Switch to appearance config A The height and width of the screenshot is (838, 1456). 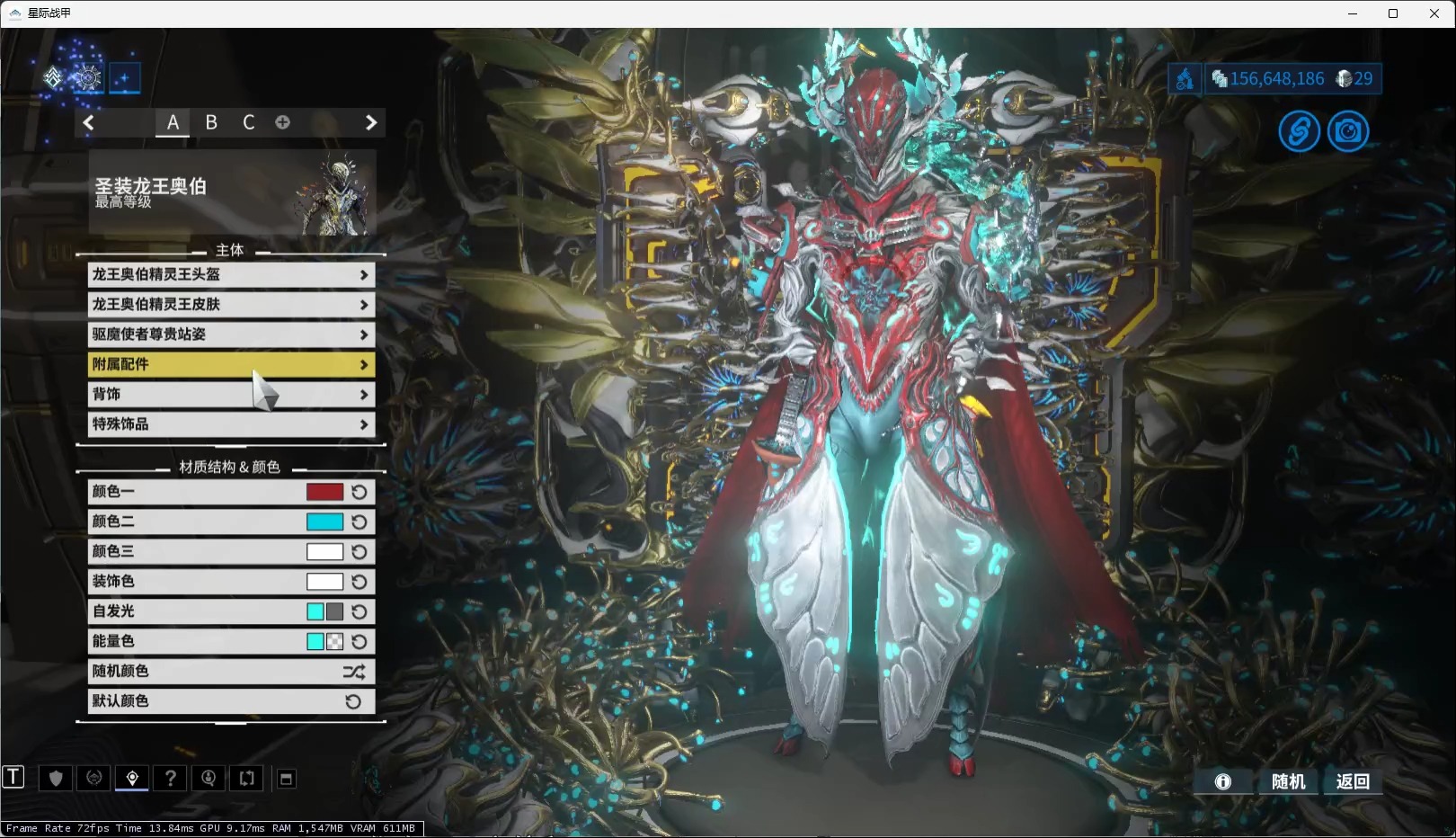[173, 122]
